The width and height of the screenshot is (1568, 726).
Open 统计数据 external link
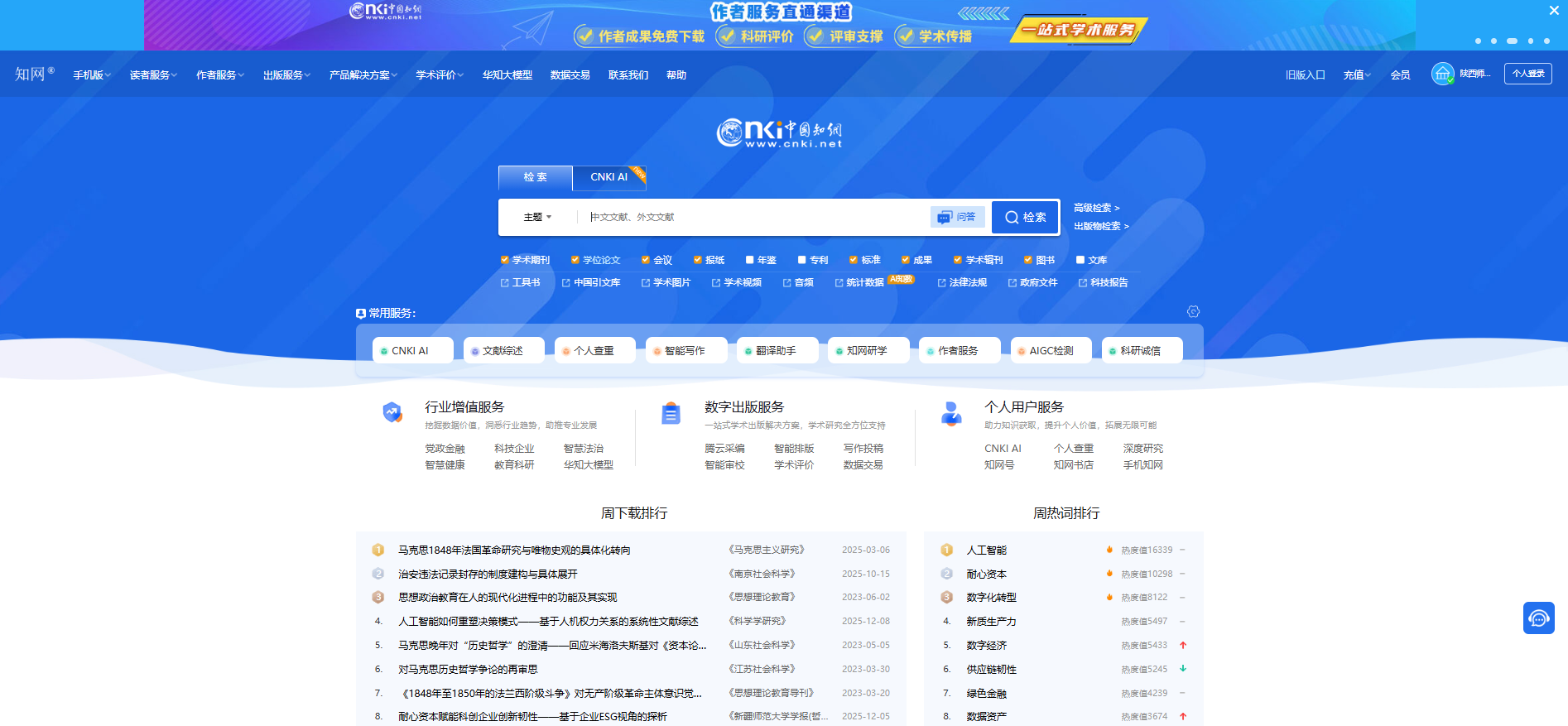[x=859, y=282]
